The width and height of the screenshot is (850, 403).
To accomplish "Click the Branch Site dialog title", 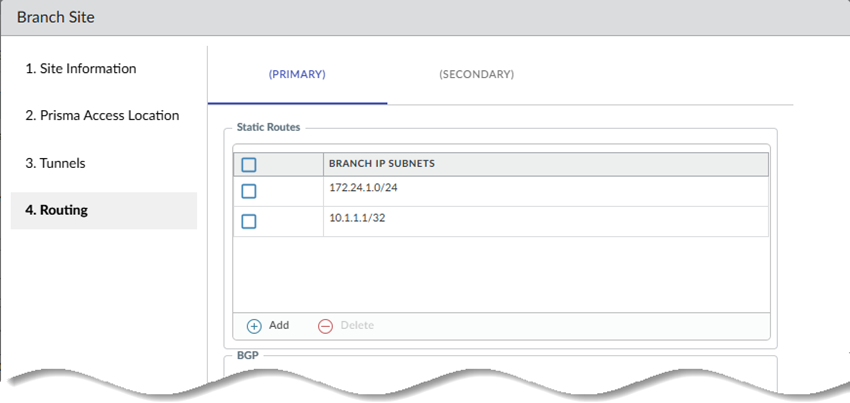I will pyautogui.click(x=56, y=19).
